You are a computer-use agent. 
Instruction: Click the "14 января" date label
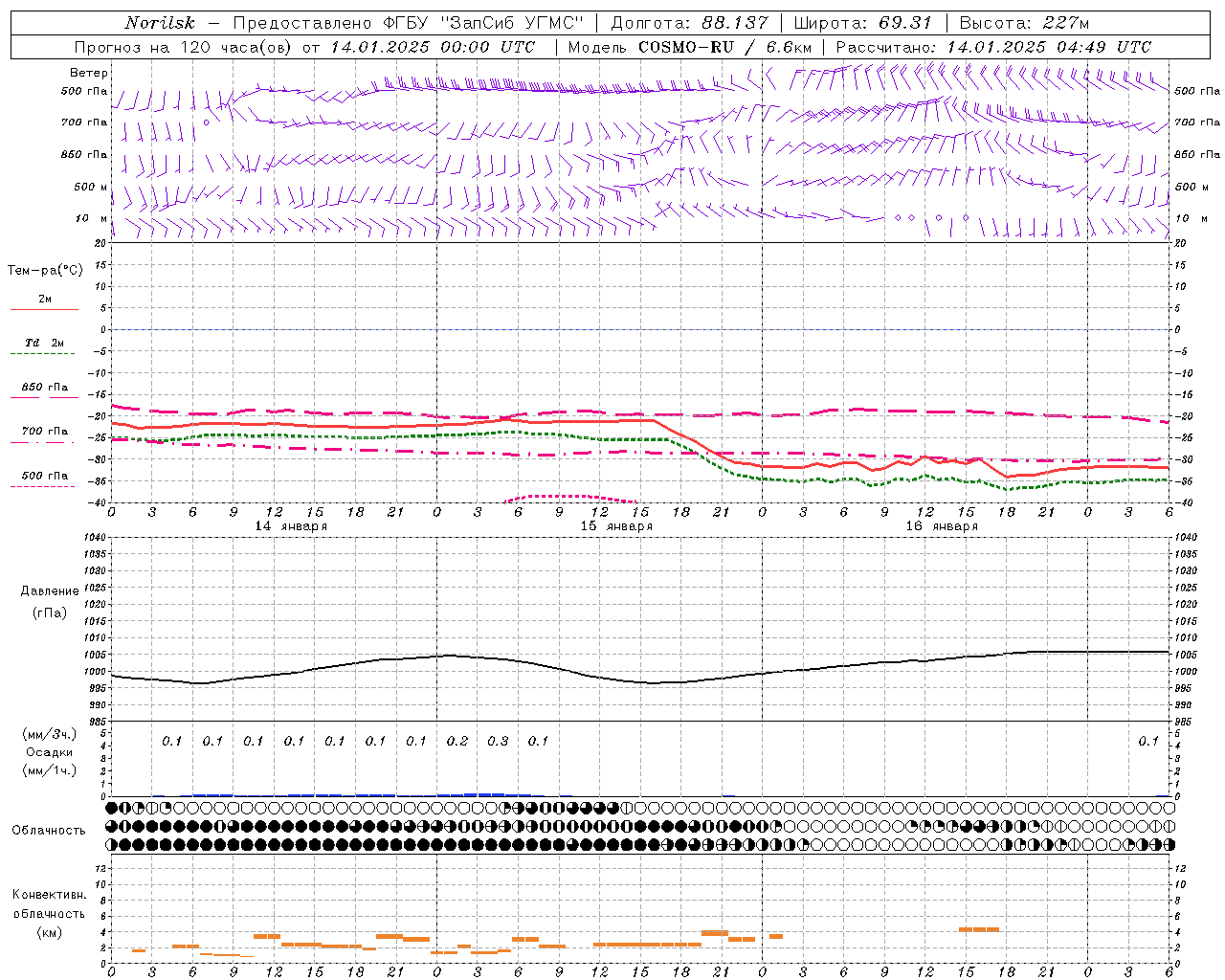[x=291, y=526]
